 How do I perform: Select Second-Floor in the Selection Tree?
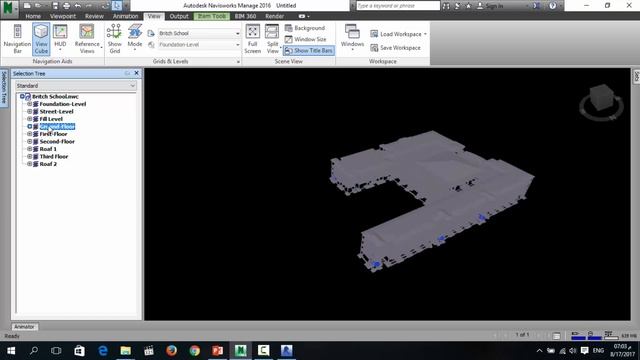tap(57, 141)
